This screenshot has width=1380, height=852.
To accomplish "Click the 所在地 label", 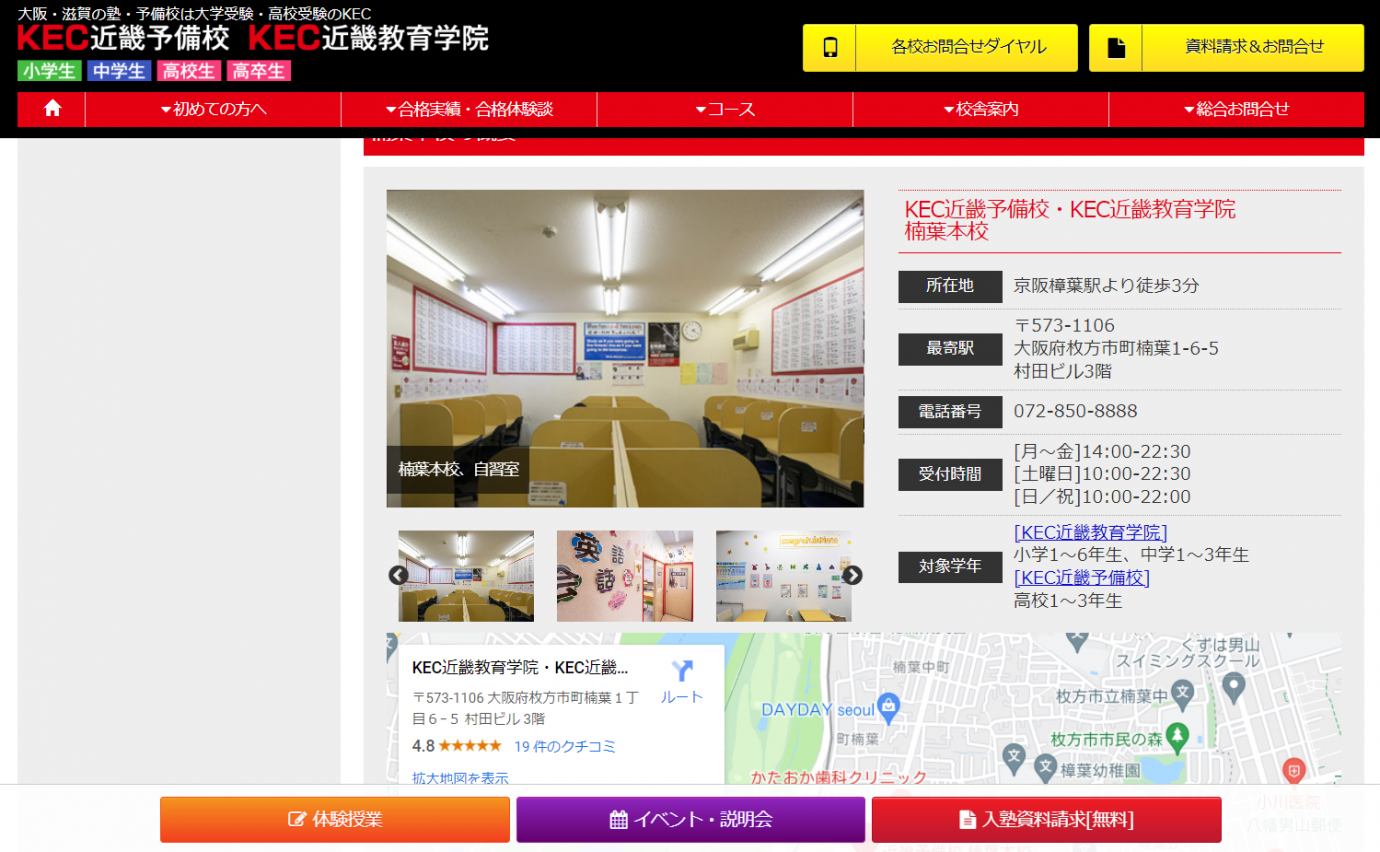I will click(x=950, y=286).
